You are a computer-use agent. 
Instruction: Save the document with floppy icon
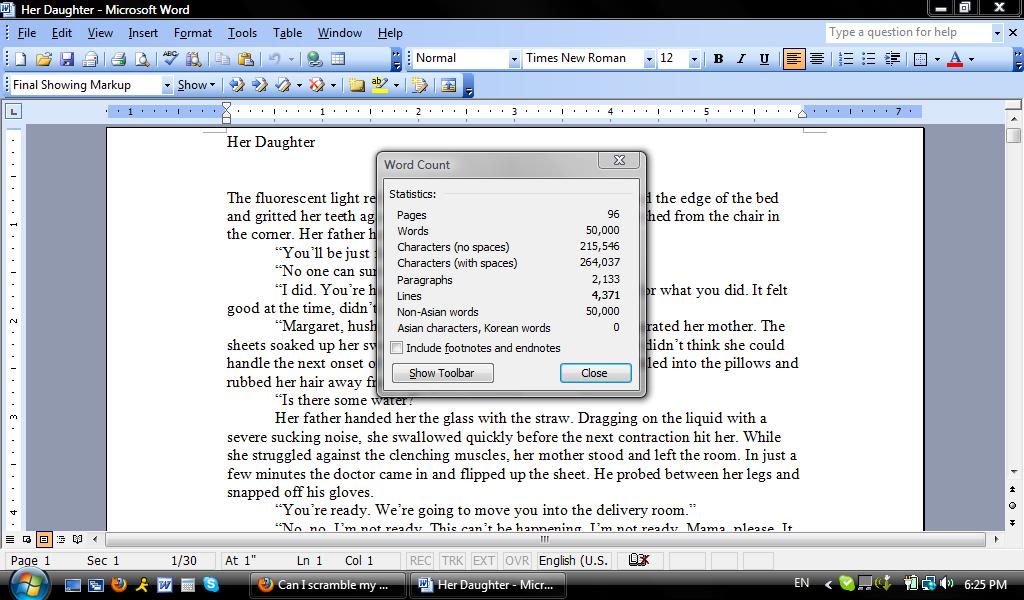(x=67, y=59)
